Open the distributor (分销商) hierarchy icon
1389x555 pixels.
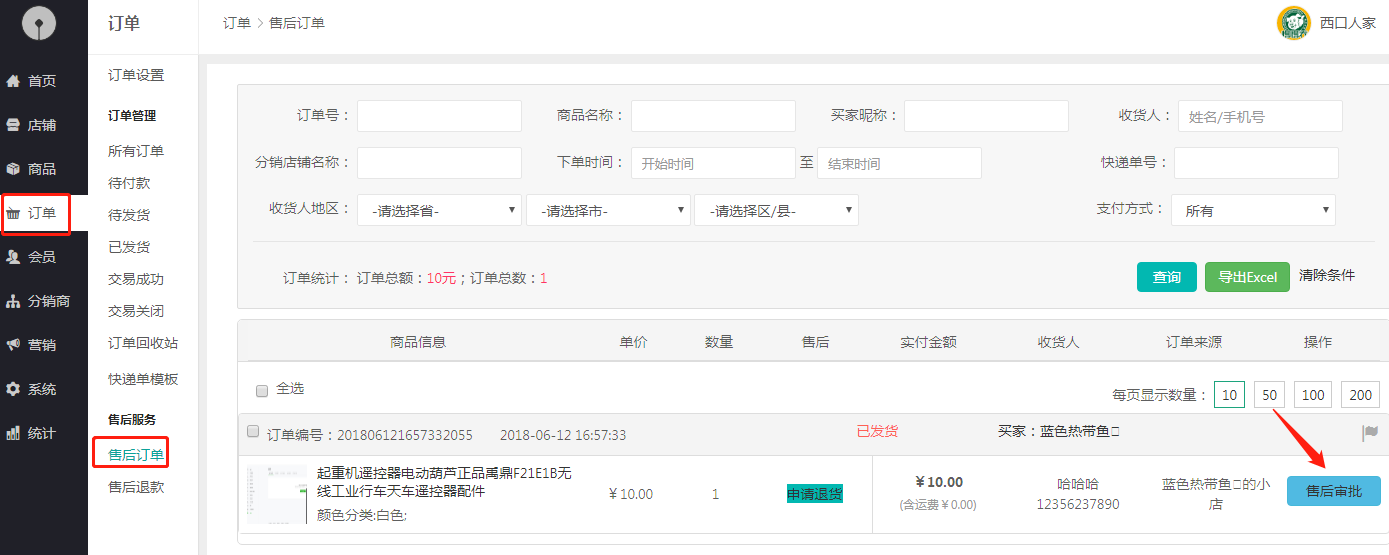coord(14,301)
